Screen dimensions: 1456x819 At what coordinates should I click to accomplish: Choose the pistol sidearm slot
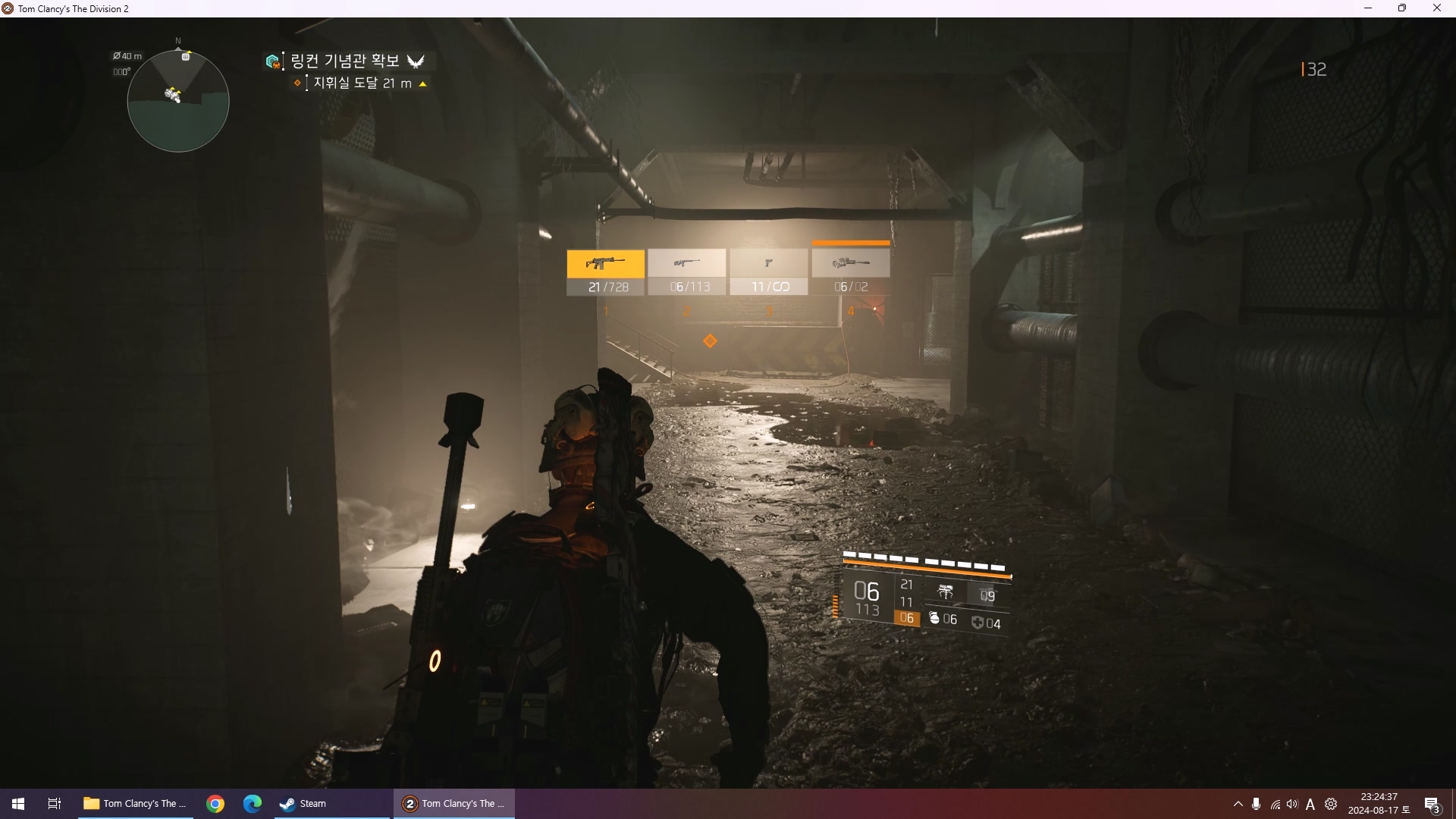pos(768,271)
